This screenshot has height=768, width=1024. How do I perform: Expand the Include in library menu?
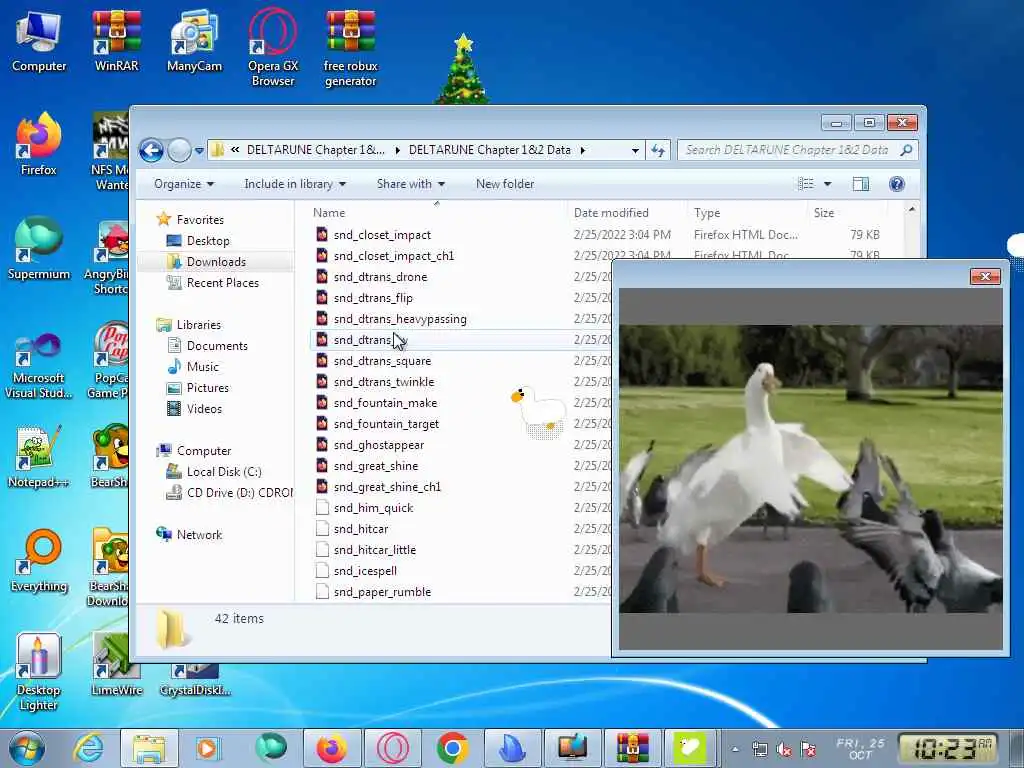tap(295, 184)
